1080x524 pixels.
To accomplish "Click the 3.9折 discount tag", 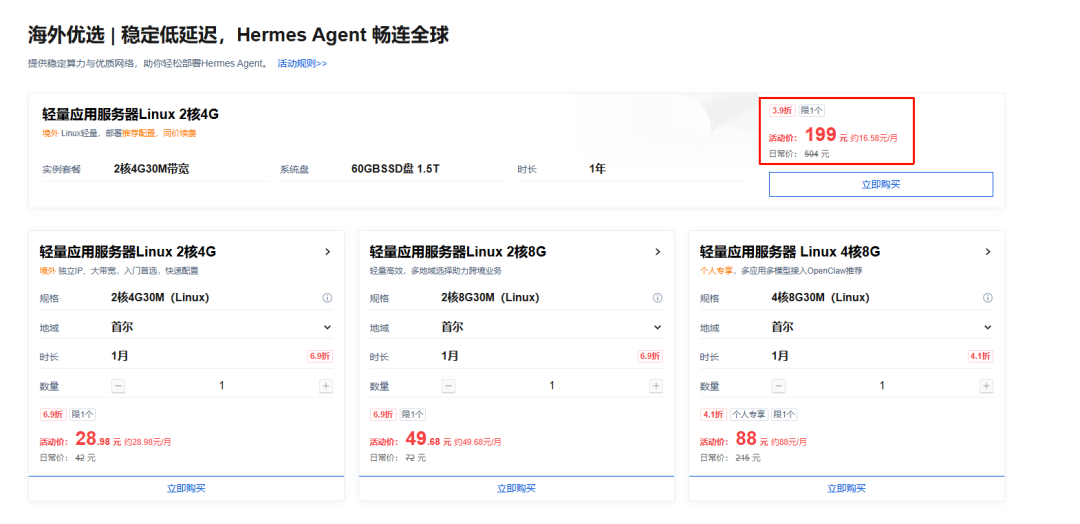I will (x=782, y=110).
